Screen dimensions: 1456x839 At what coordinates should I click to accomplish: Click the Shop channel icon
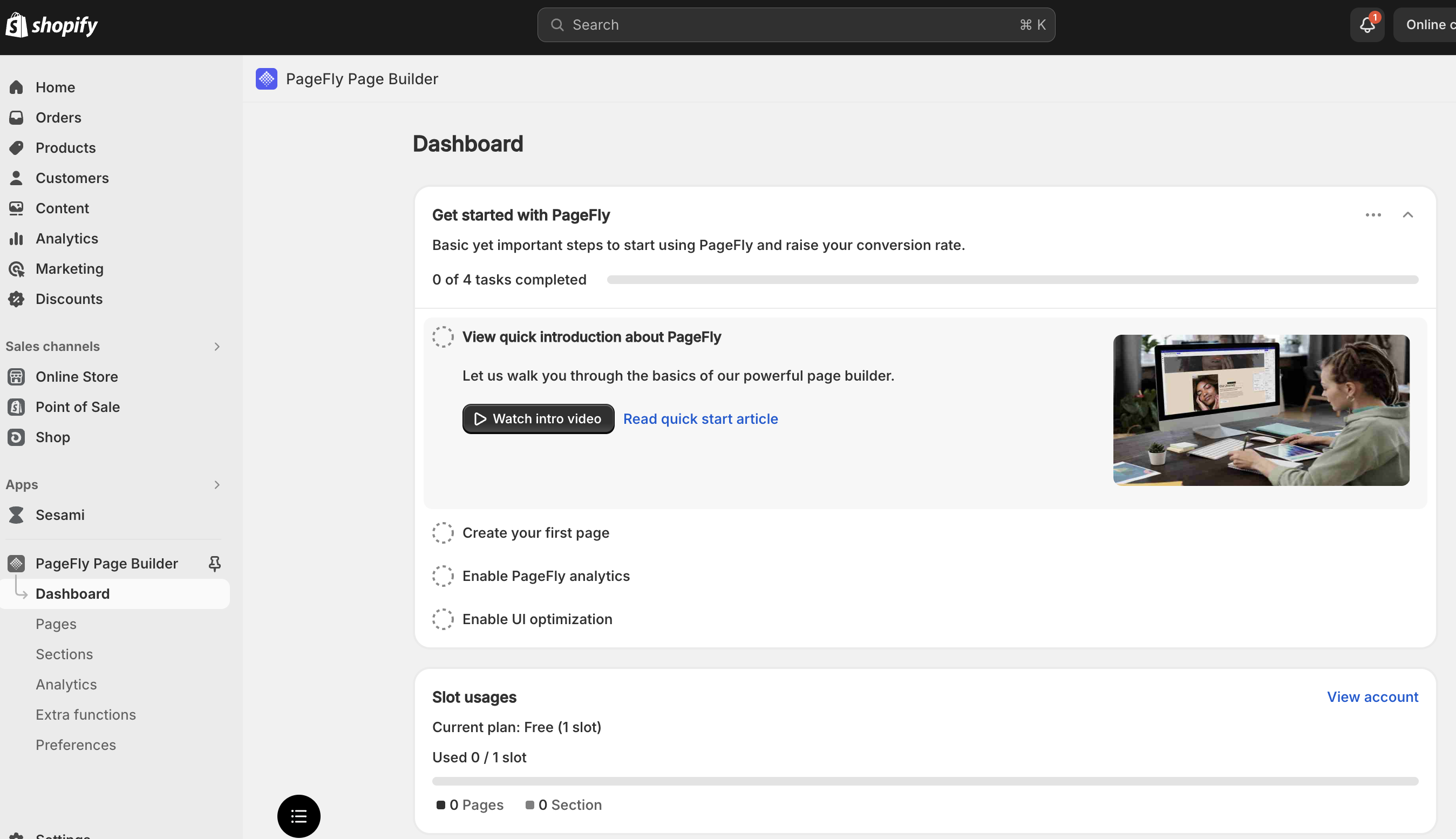(x=16, y=437)
